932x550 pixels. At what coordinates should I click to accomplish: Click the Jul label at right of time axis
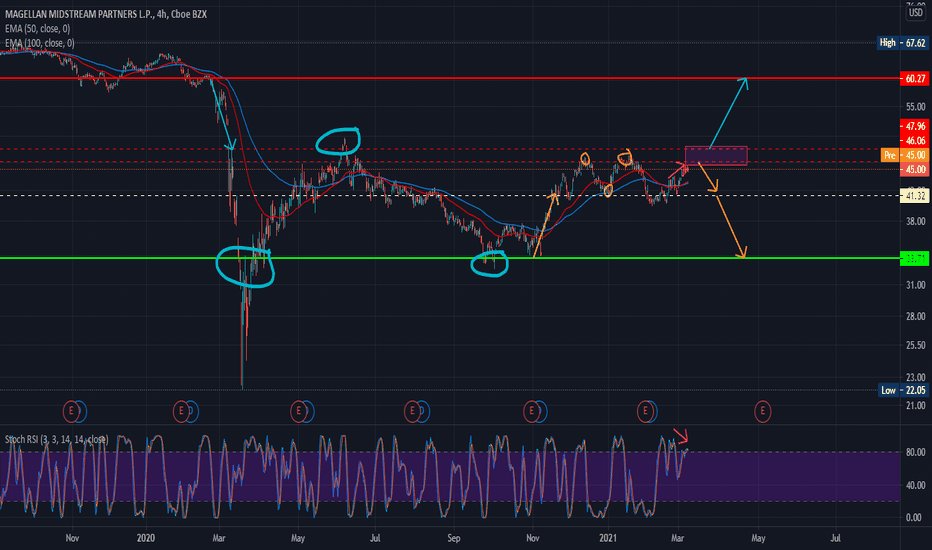point(836,538)
